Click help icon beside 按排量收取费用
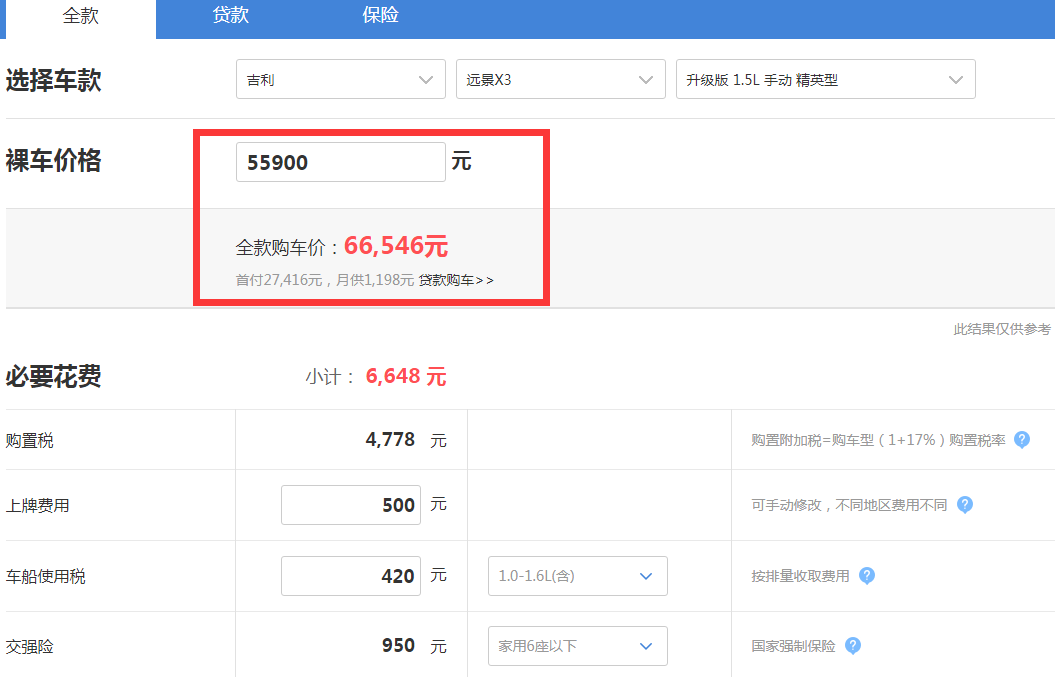Screen dimensions: 1055x677 [x=867, y=576]
